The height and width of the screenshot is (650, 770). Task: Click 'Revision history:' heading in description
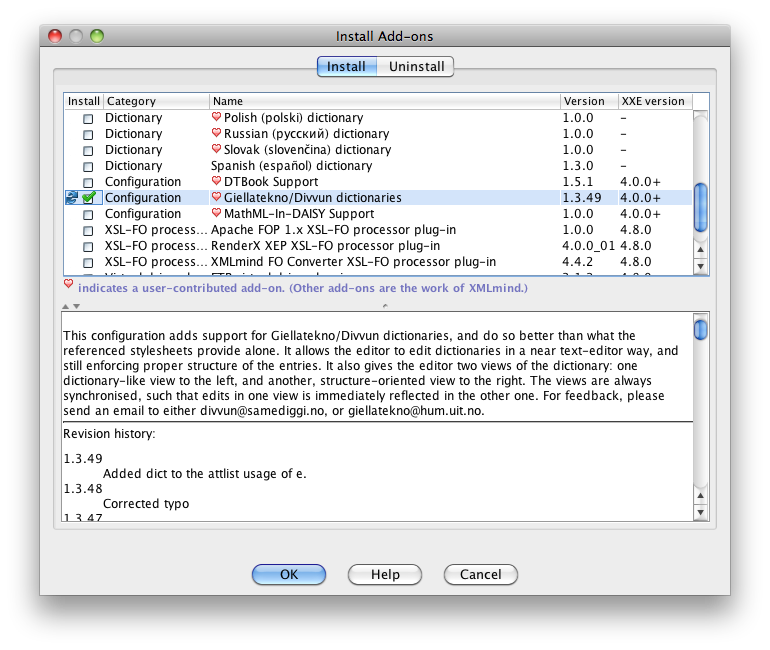pos(109,434)
